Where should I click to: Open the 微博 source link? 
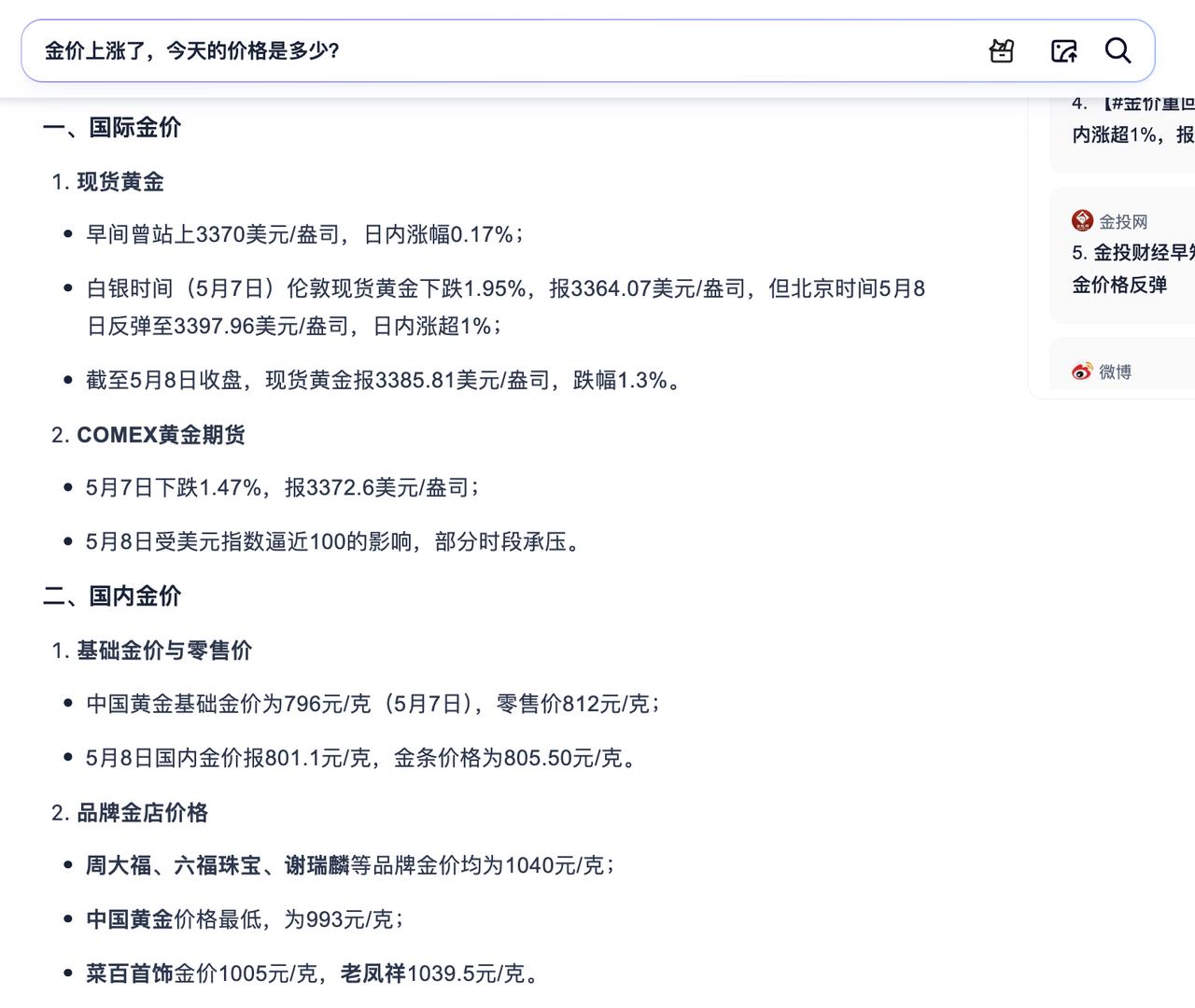[x=1115, y=371]
